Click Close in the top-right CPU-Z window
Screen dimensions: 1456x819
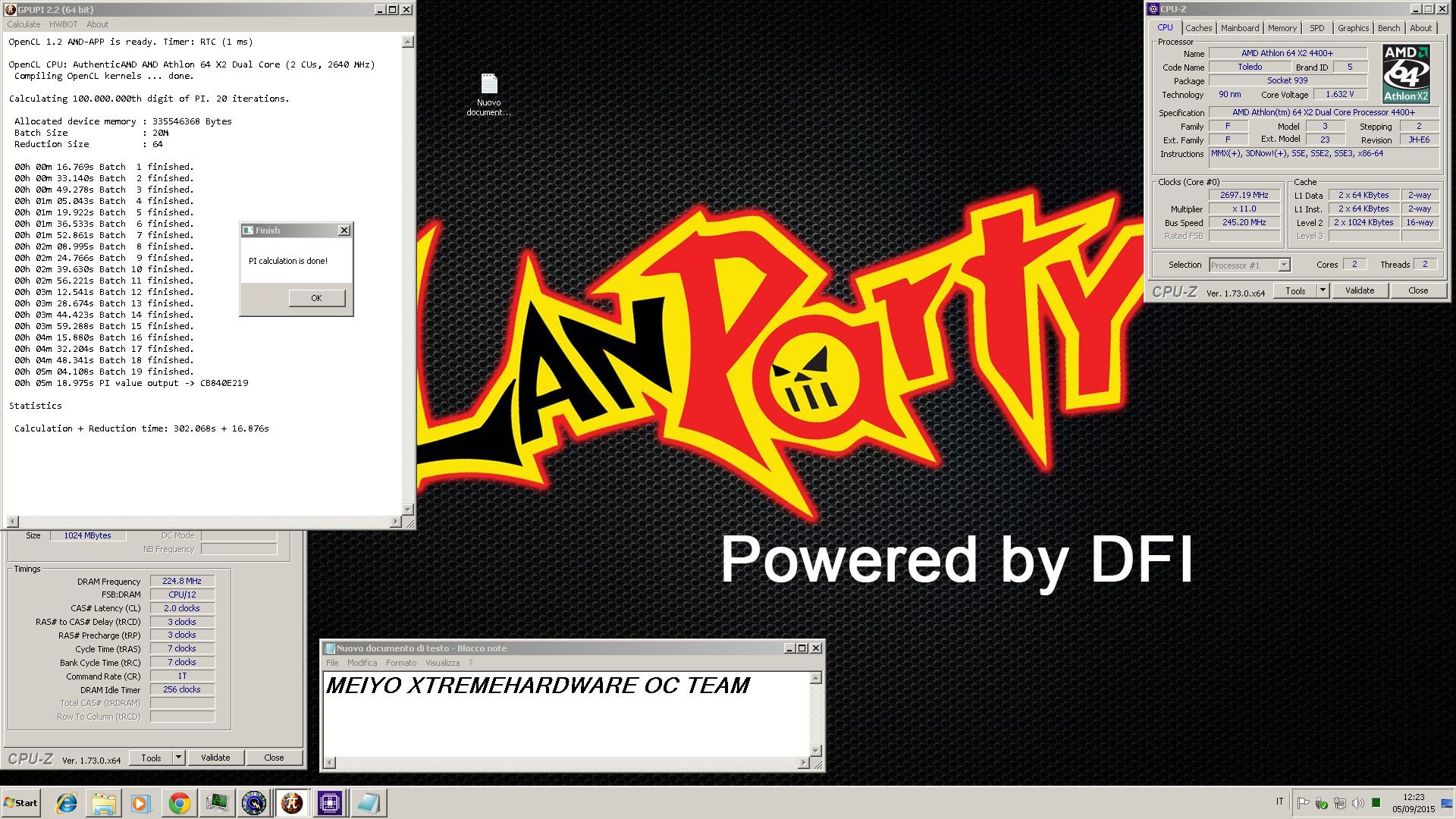[x=1418, y=290]
